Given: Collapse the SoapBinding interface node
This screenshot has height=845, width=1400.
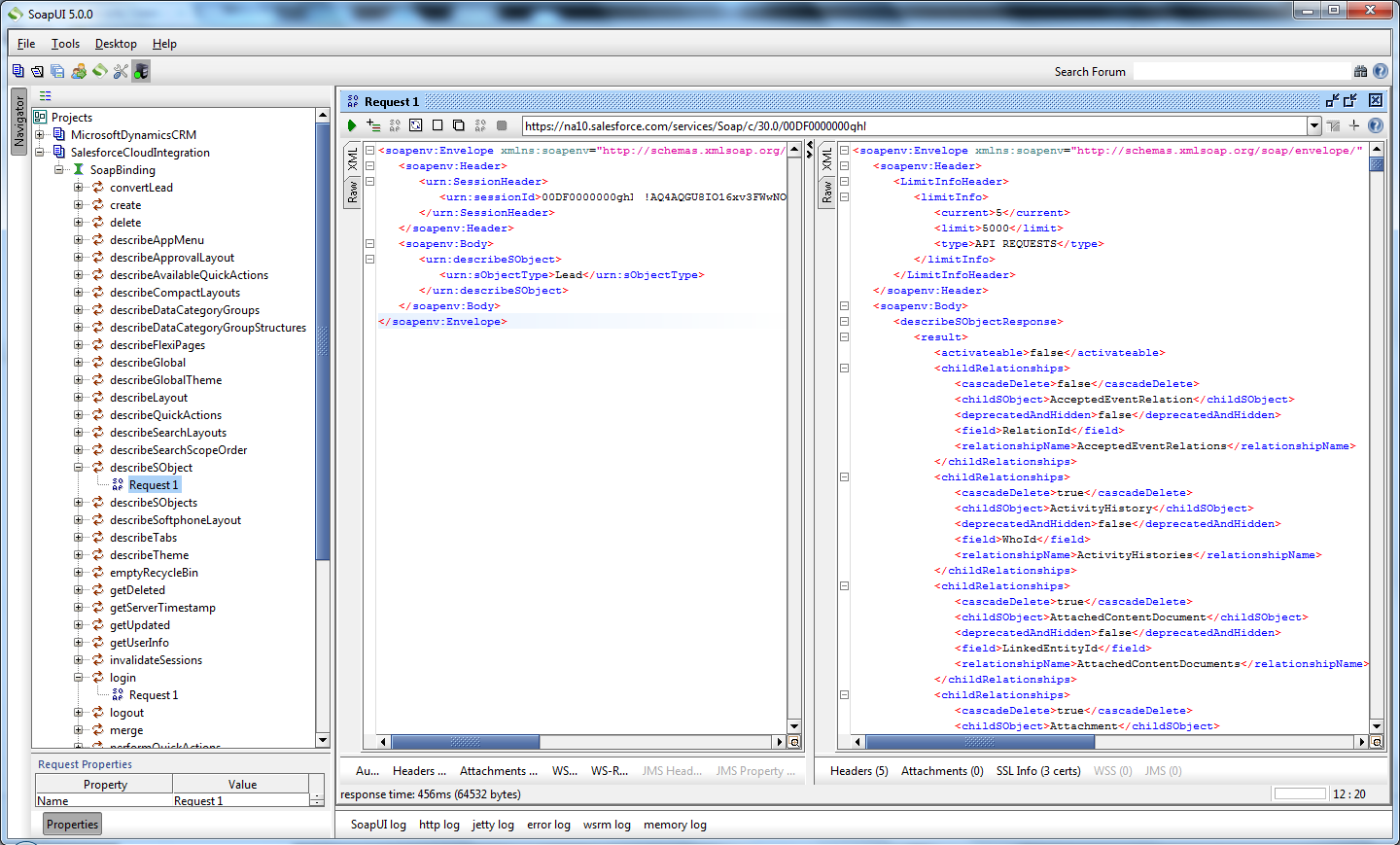Looking at the screenshot, I should (59, 170).
